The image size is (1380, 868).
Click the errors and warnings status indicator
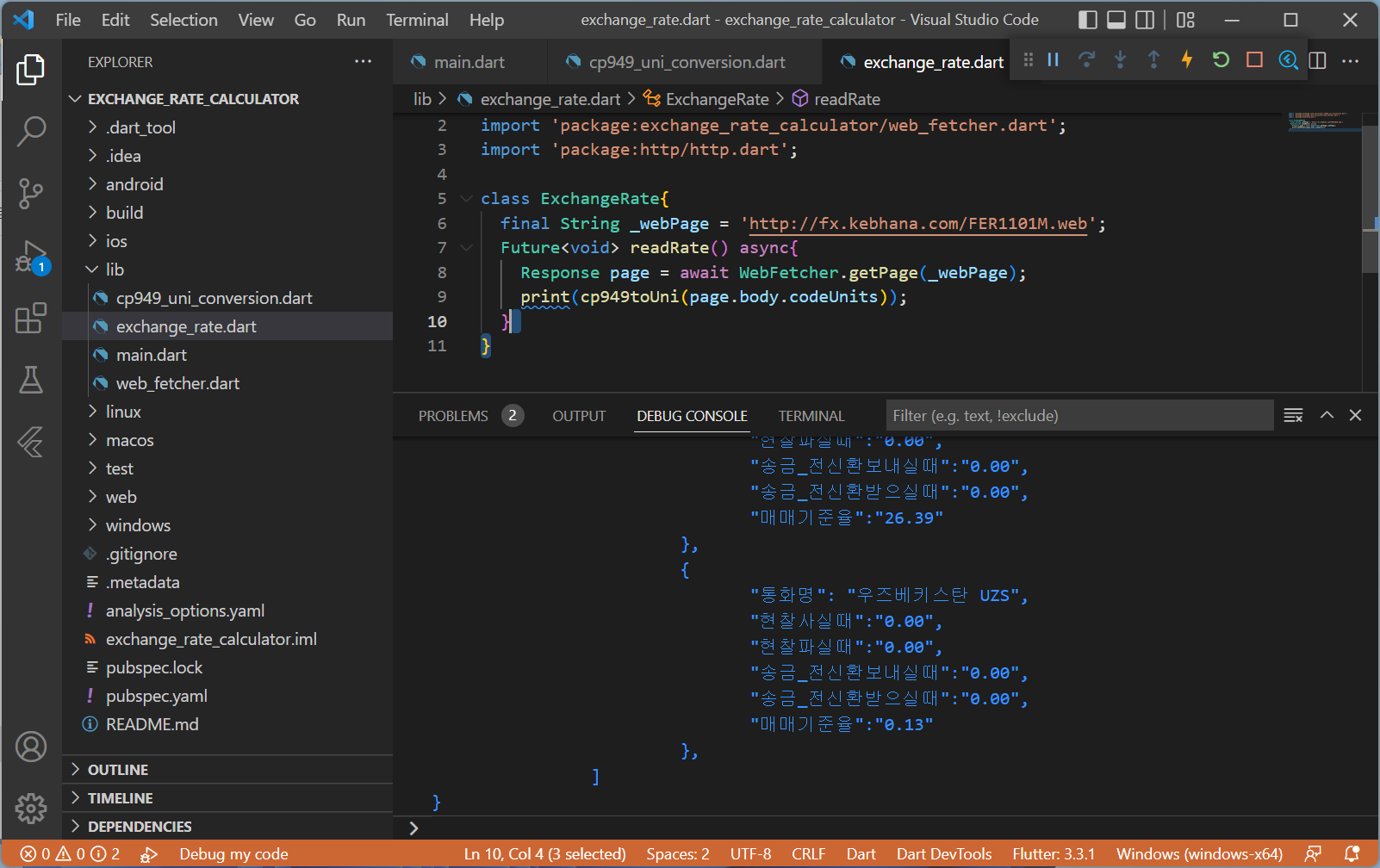[71, 854]
